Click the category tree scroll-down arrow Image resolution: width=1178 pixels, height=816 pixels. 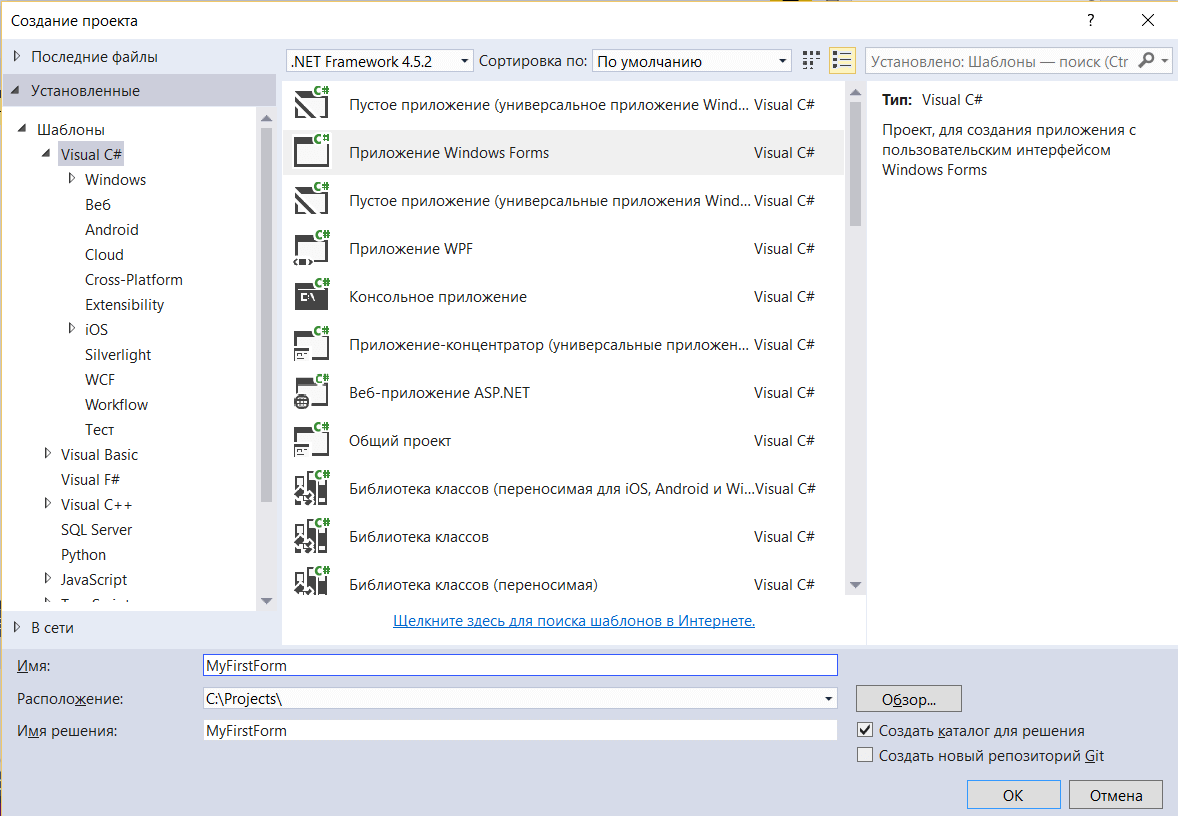[266, 600]
